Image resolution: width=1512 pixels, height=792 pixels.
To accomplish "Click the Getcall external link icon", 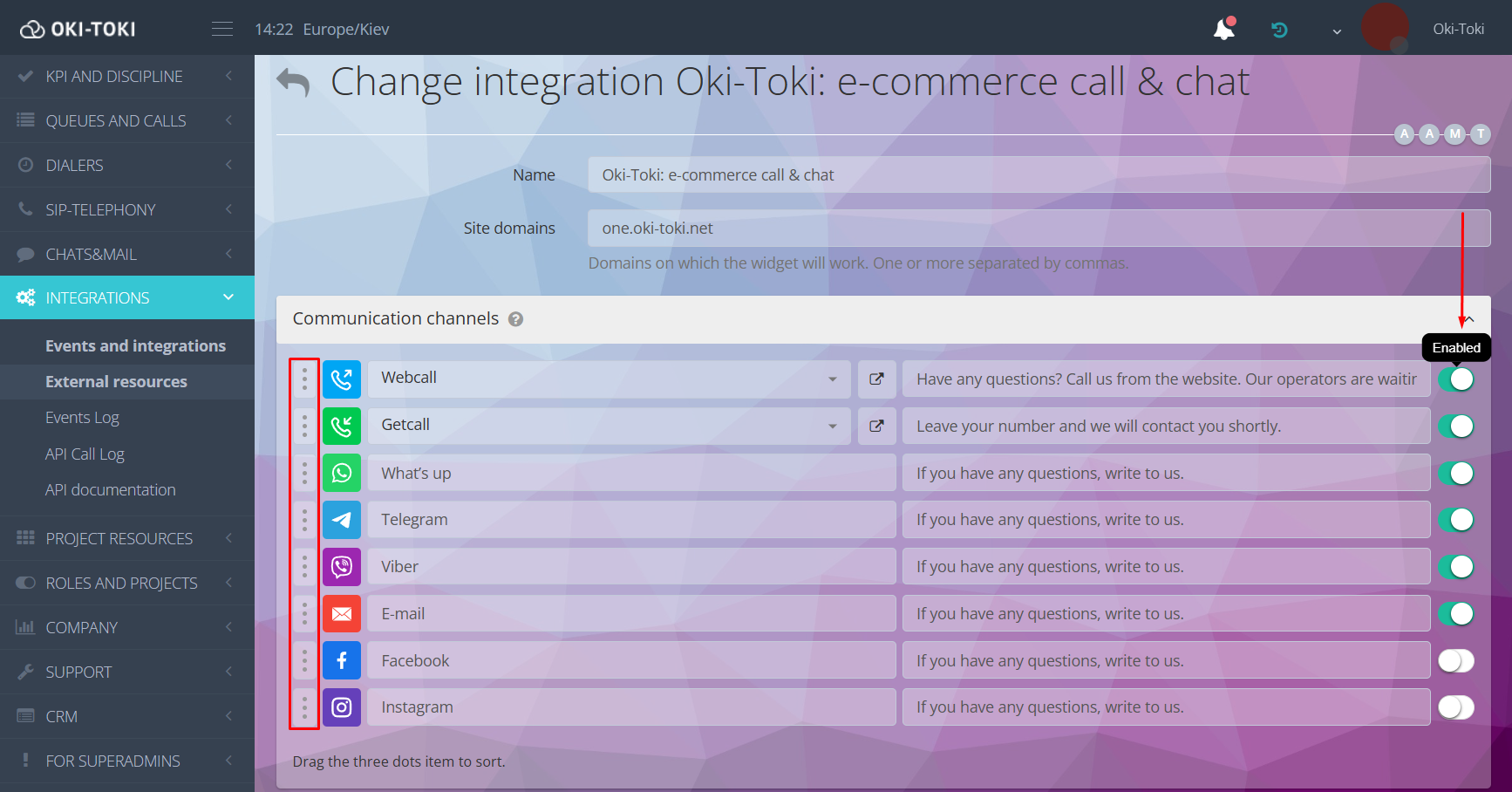I will coord(876,426).
